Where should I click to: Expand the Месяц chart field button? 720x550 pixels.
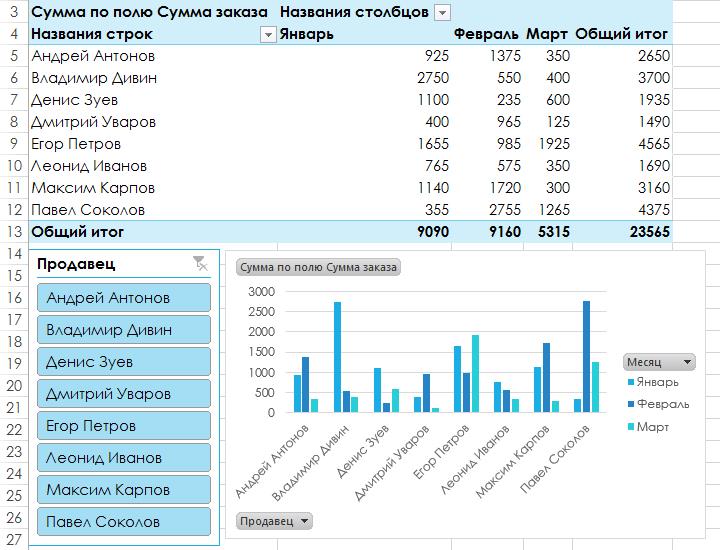pos(659,362)
